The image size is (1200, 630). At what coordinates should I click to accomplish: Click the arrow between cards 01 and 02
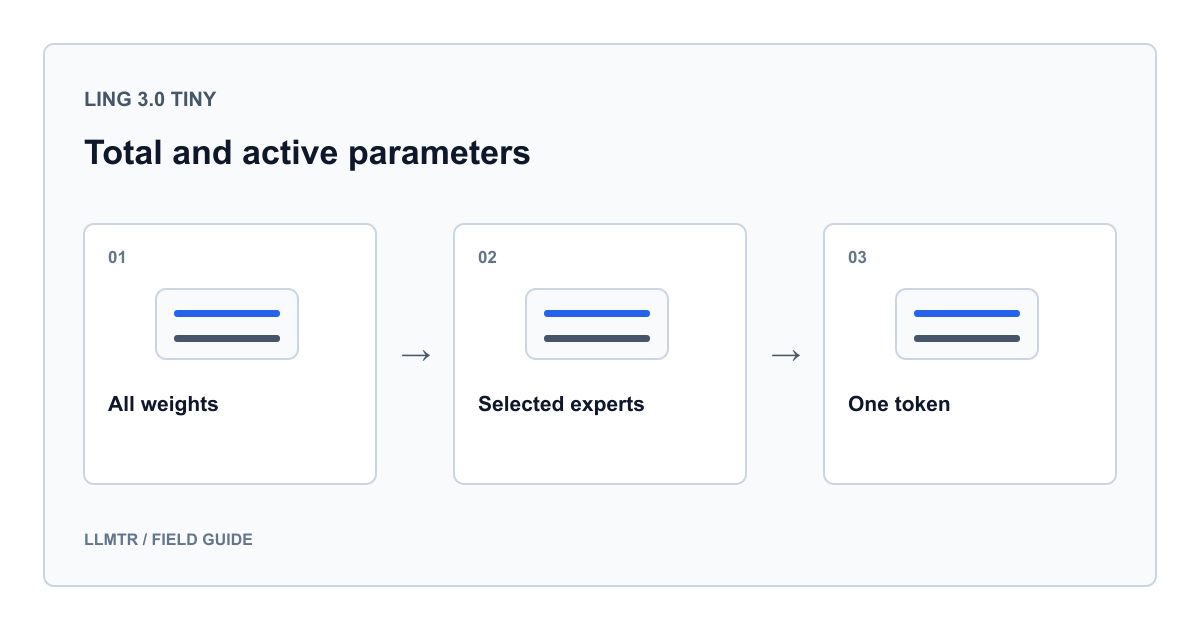(415, 355)
